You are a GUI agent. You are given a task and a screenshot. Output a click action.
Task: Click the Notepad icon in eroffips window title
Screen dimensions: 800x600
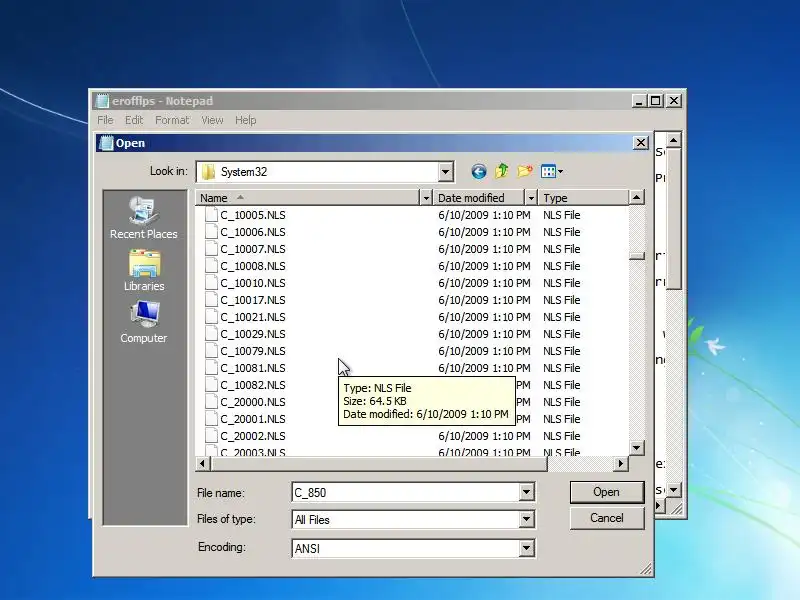tap(103, 101)
